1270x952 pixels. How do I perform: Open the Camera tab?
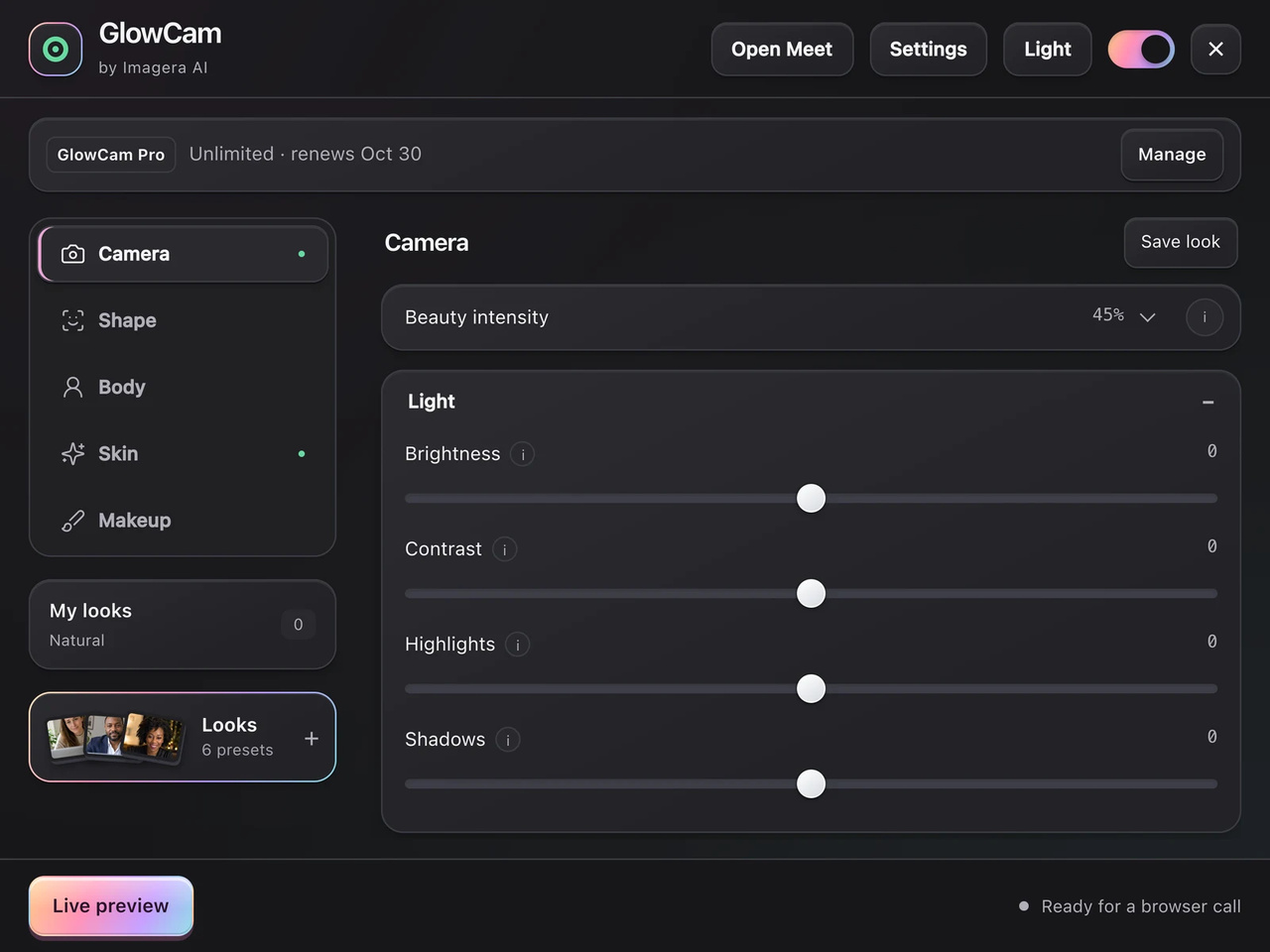[x=184, y=254]
